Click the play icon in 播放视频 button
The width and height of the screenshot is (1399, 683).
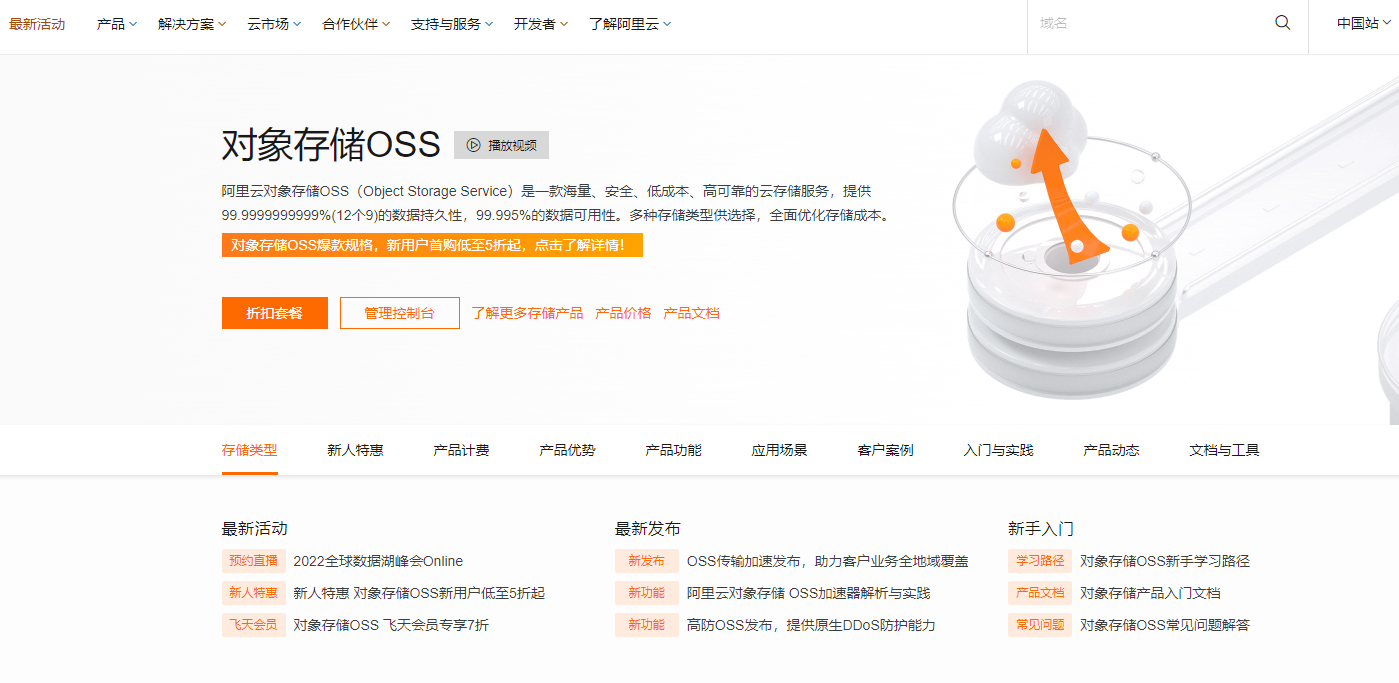[x=473, y=145]
